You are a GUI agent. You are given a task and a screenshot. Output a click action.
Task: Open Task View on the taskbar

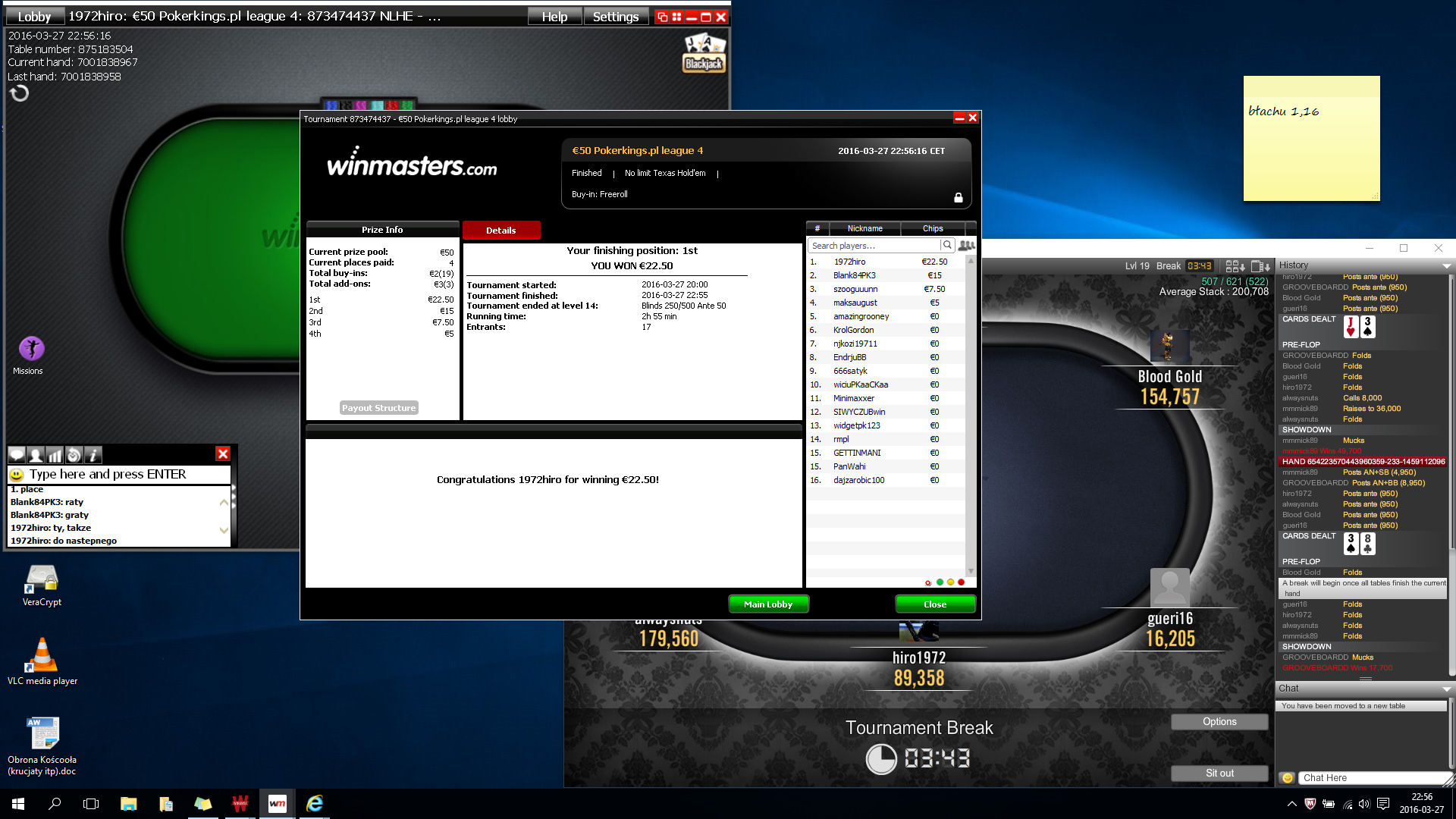click(x=91, y=804)
